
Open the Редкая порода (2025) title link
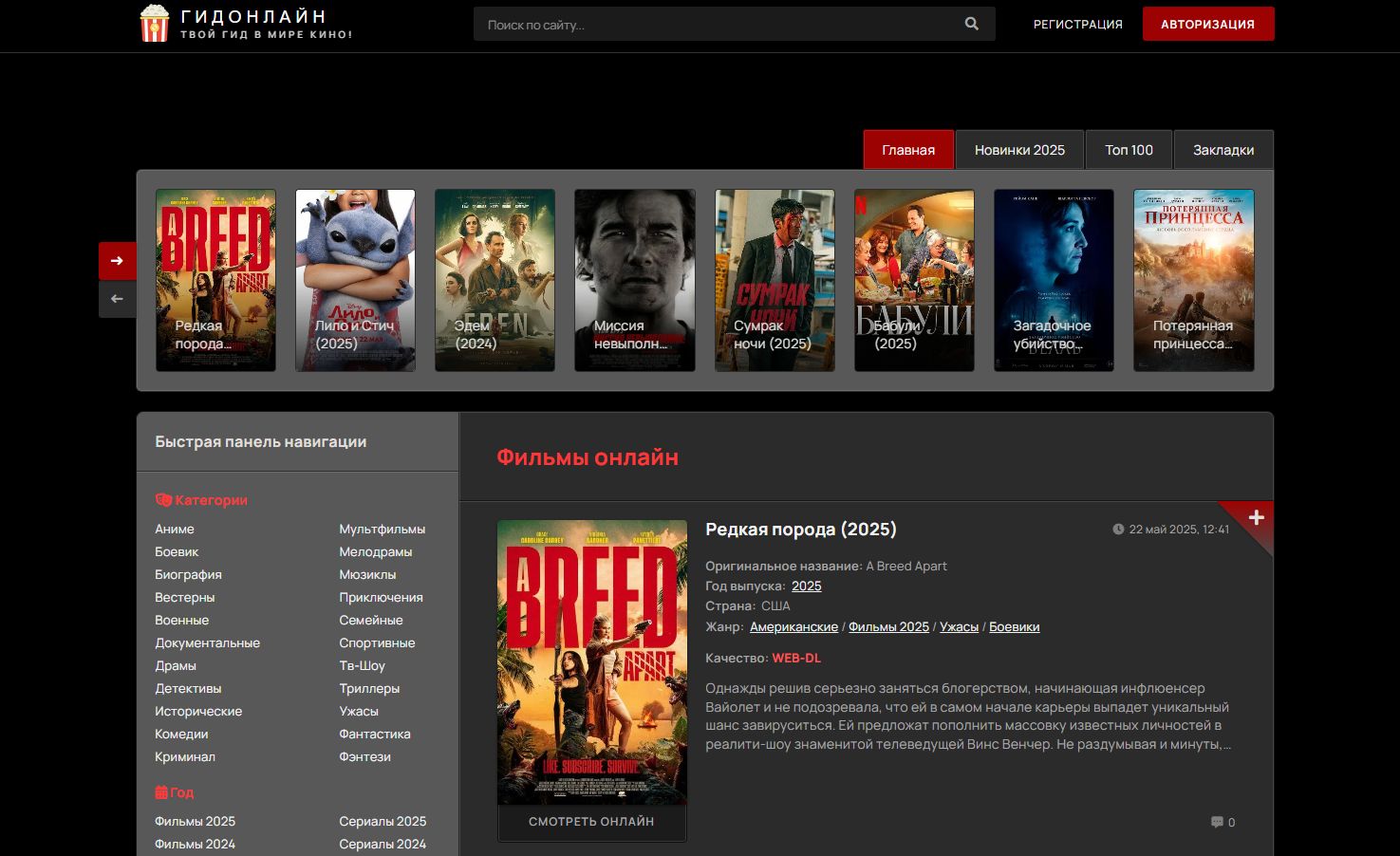click(x=801, y=530)
